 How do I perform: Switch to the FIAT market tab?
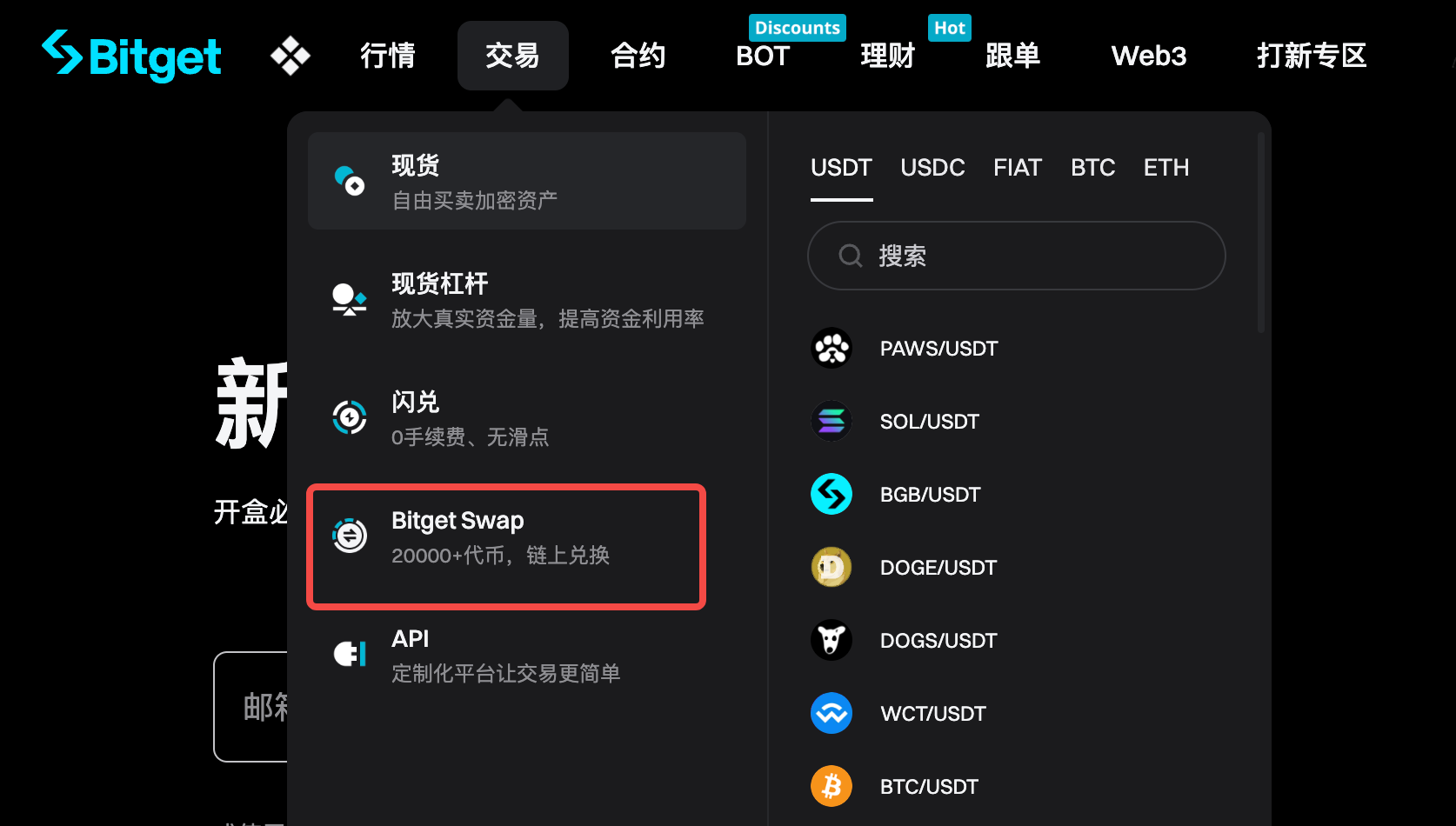tap(1018, 168)
